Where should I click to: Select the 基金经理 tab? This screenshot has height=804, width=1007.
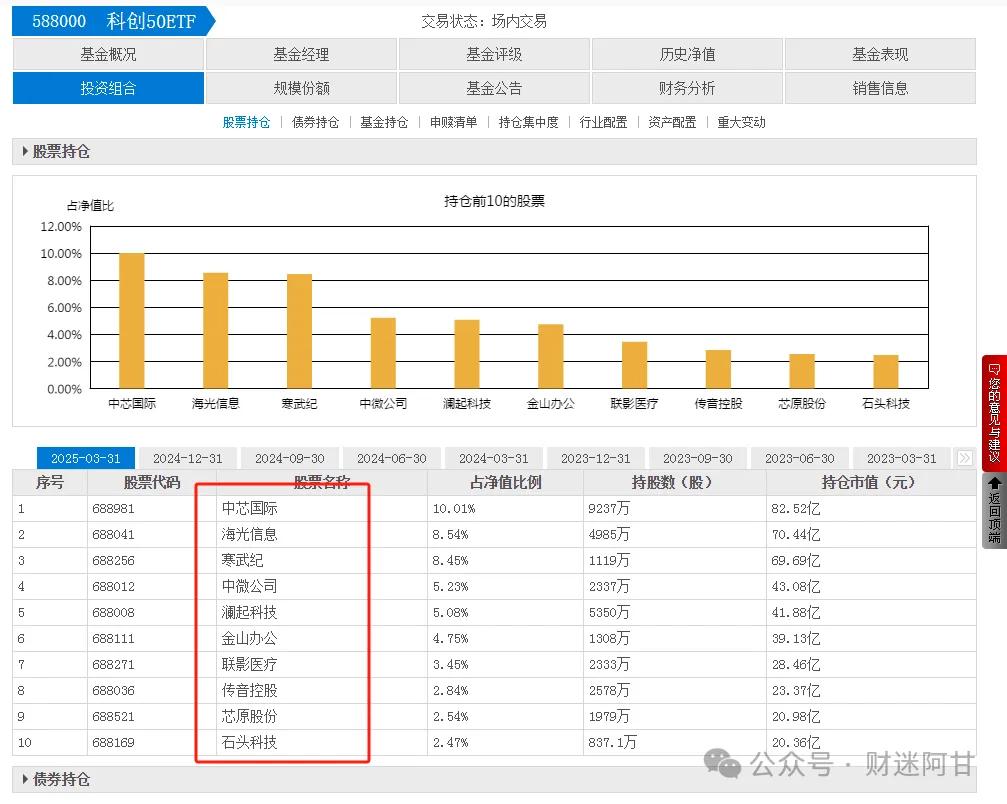point(300,54)
